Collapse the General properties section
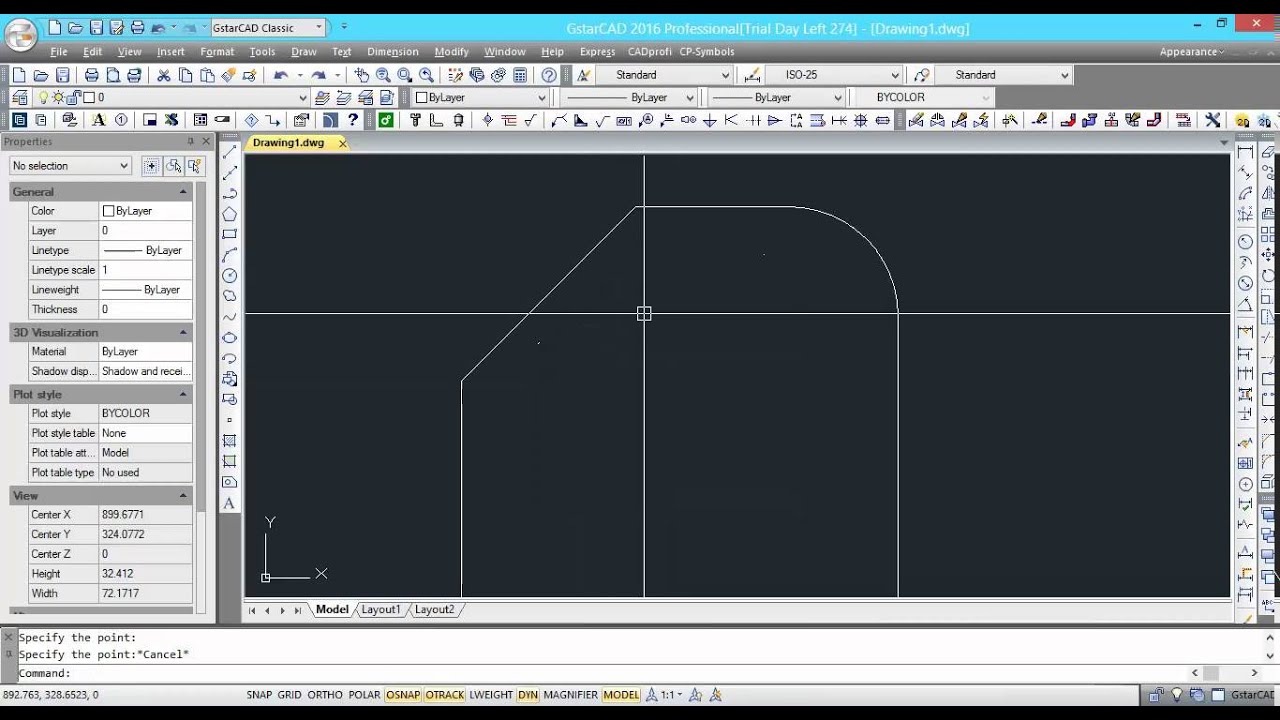The height and width of the screenshot is (720, 1280). coord(183,192)
